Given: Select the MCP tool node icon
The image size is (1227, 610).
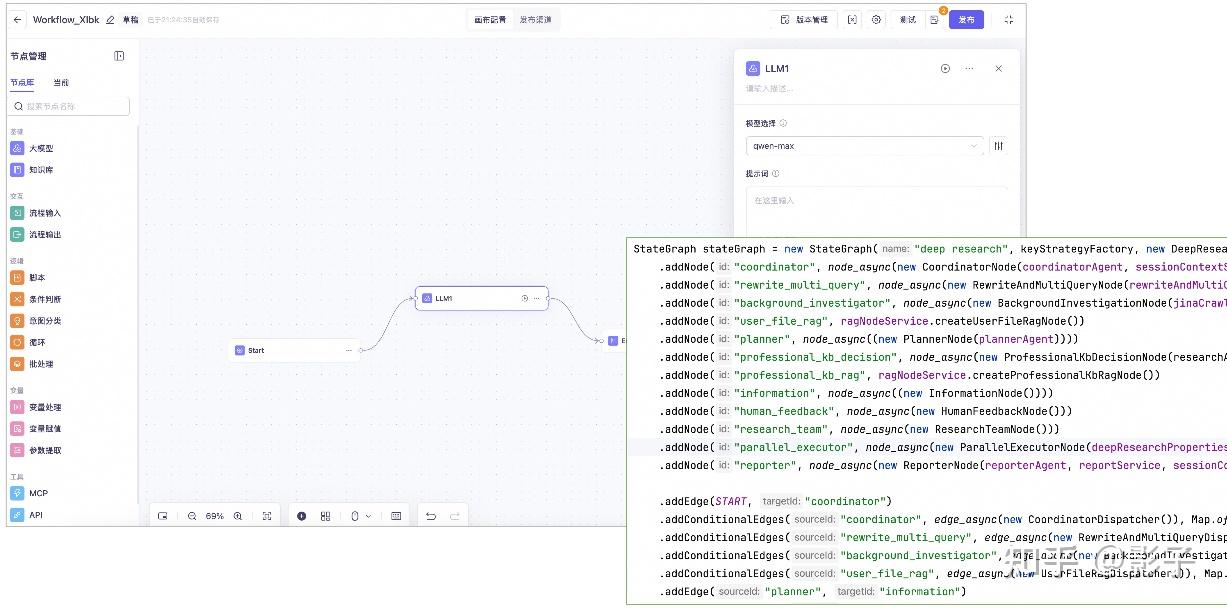Looking at the screenshot, I should coord(17,493).
